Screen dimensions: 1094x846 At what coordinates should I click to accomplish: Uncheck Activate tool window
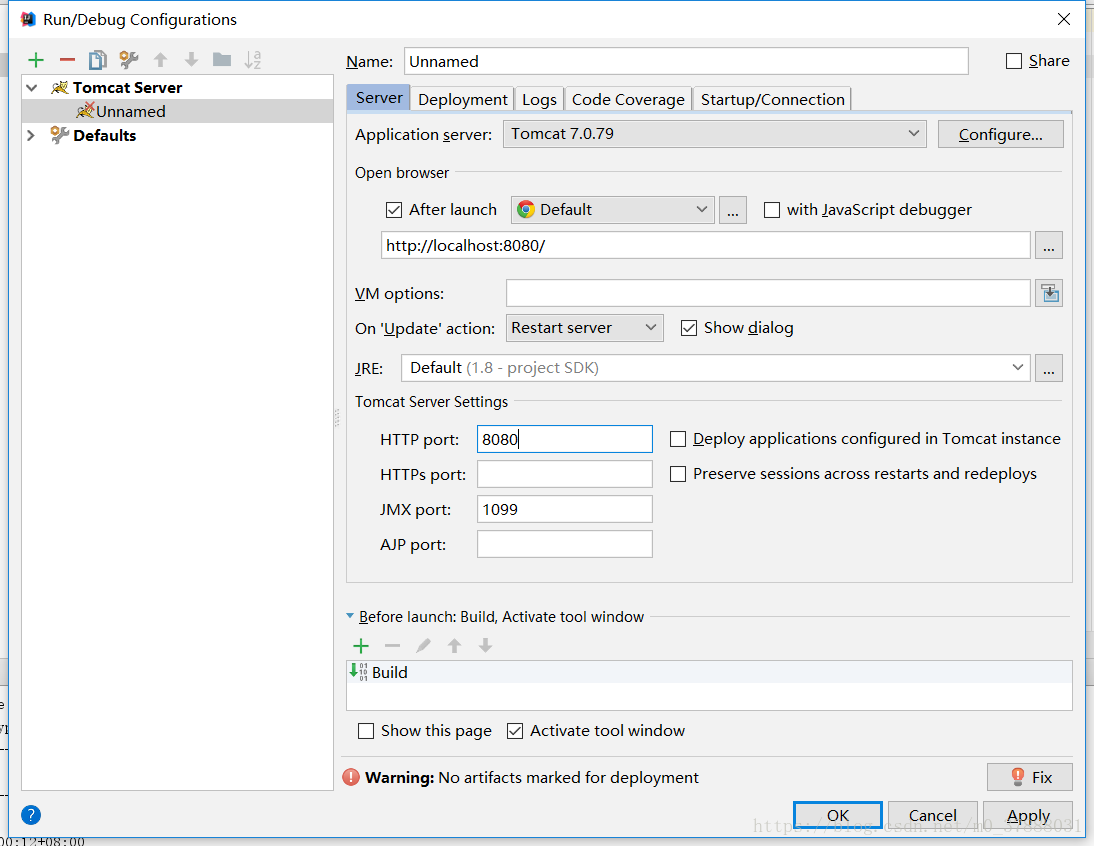coord(515,731)
